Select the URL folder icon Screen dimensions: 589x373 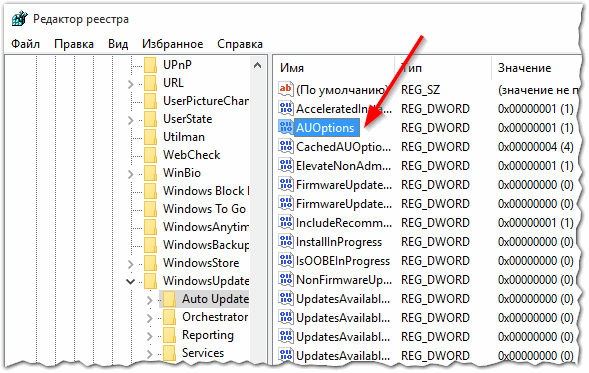(x=150, y=83)
